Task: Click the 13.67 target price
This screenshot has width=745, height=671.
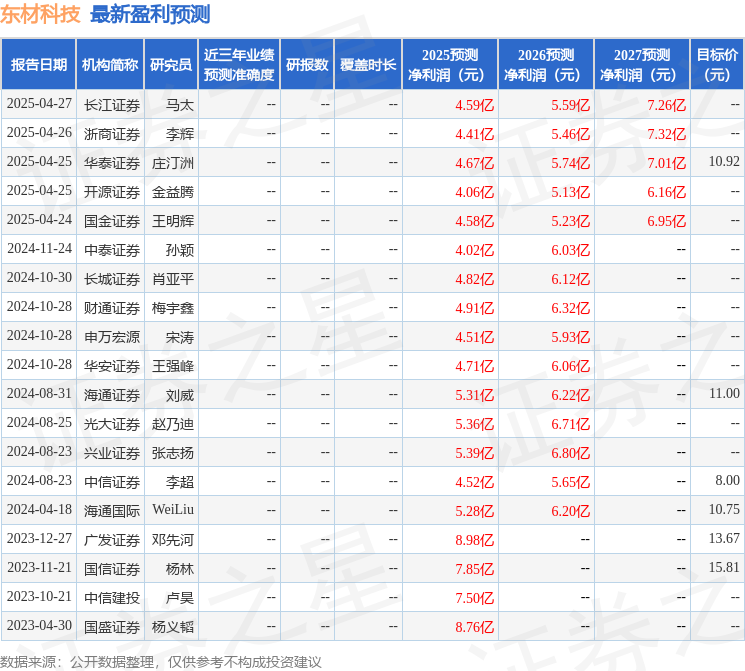Action: (x=724, y=538)
